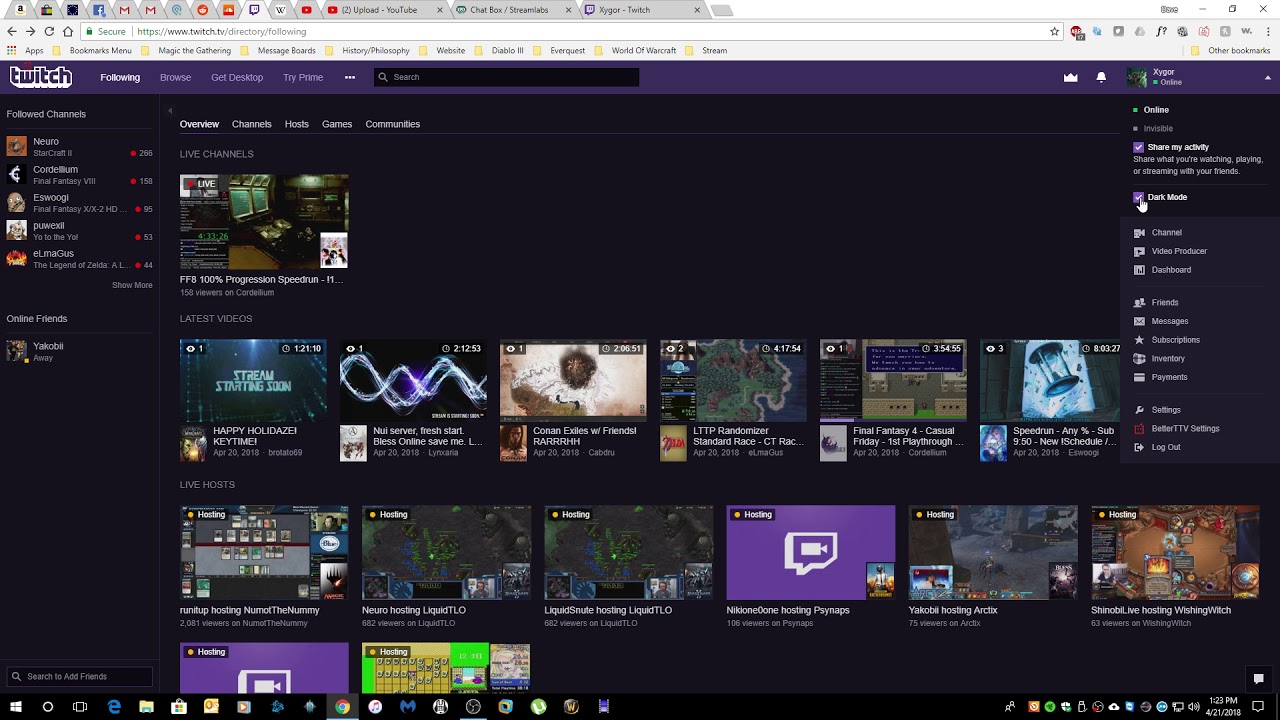The height and width of the screenshot is (720, 1280).
Task: Open HAPPY HOLIDAZE! KEYTIME! video thumbnail
Action: click(253, 380)
